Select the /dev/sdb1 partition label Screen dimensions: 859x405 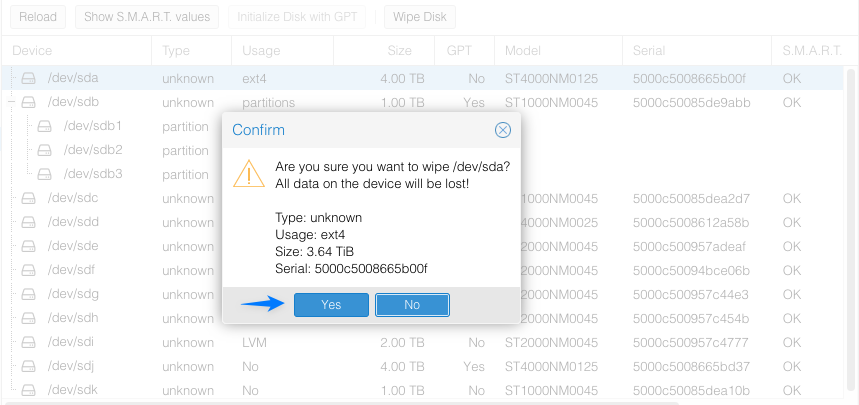click(93, 126)
